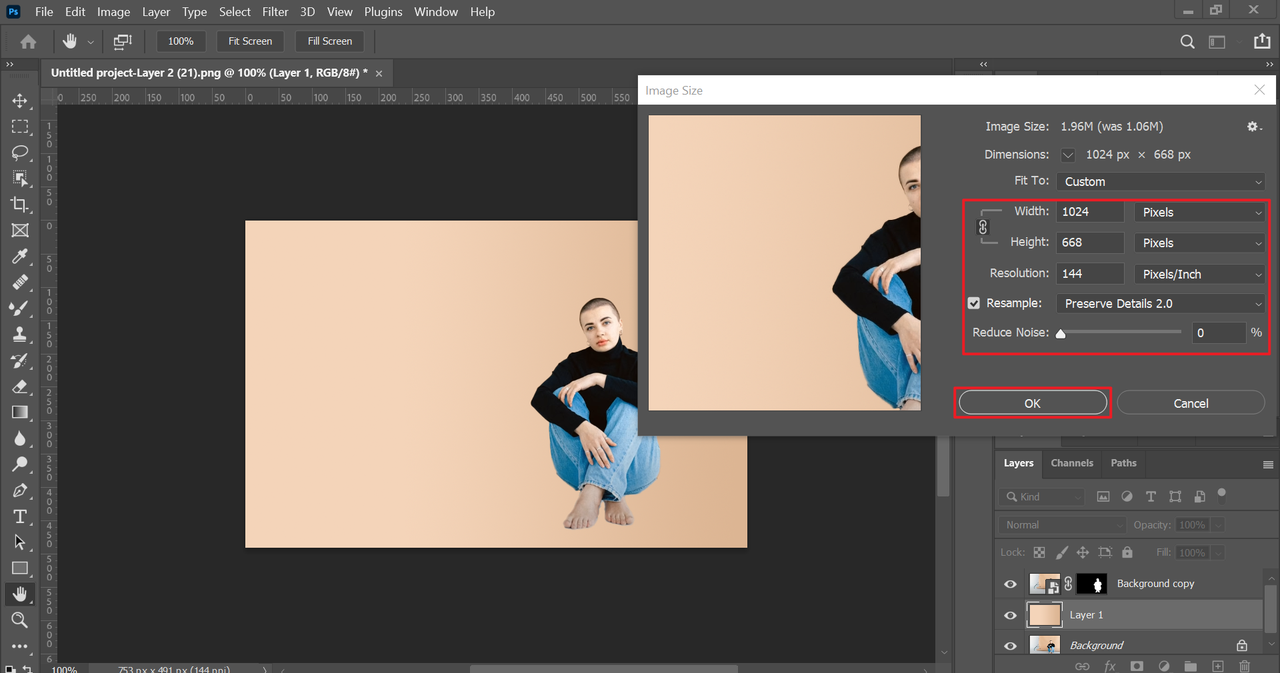Open the Resolution Pixels/Inch unit dropdown
1280x673 pixels.
[1200, 274]
